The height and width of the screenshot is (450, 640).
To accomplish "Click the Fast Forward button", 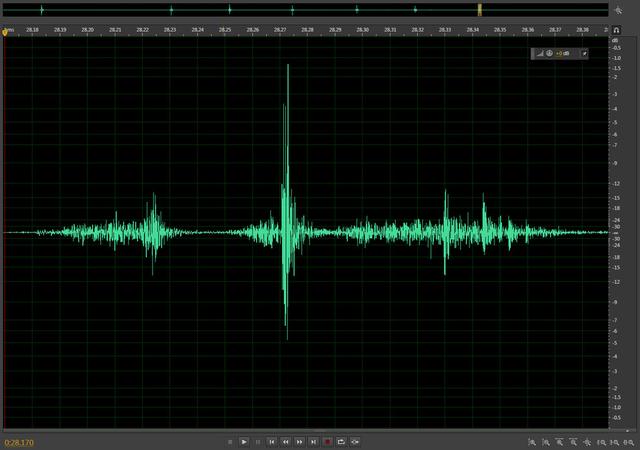I will (x=300, y=442).
